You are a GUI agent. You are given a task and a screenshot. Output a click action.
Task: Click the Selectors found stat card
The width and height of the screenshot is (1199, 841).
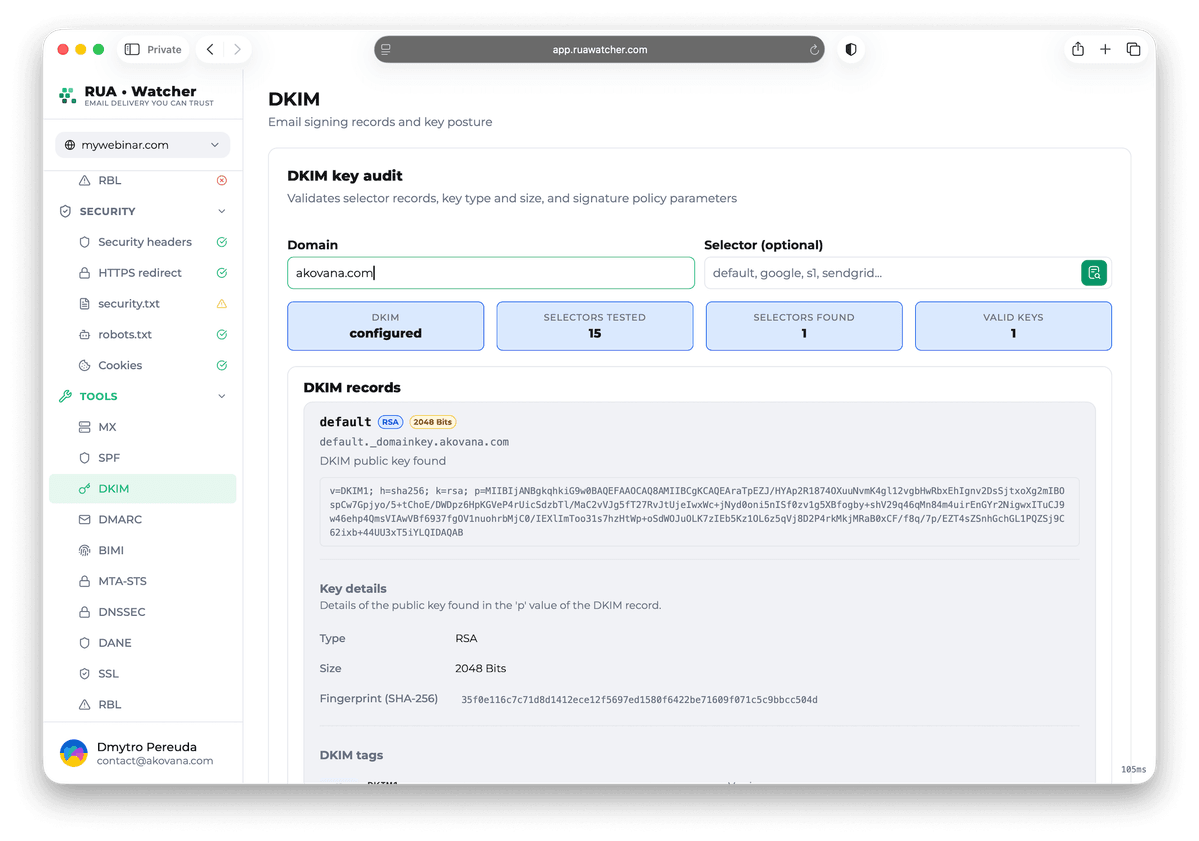coord(804,326)
